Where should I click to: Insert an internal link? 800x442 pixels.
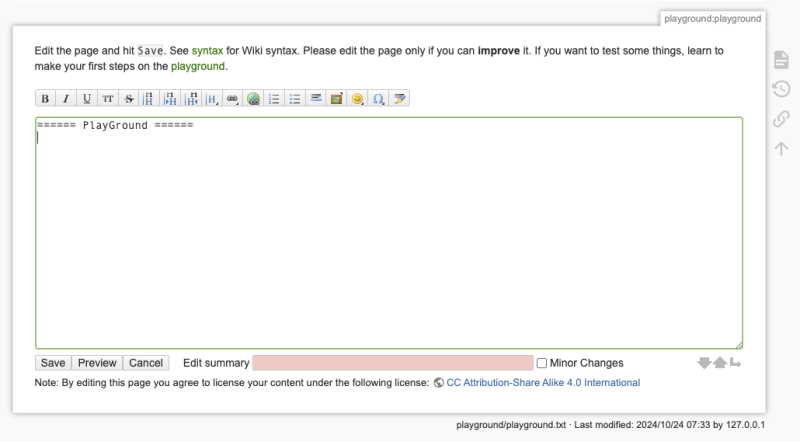(x=233, y=98)
